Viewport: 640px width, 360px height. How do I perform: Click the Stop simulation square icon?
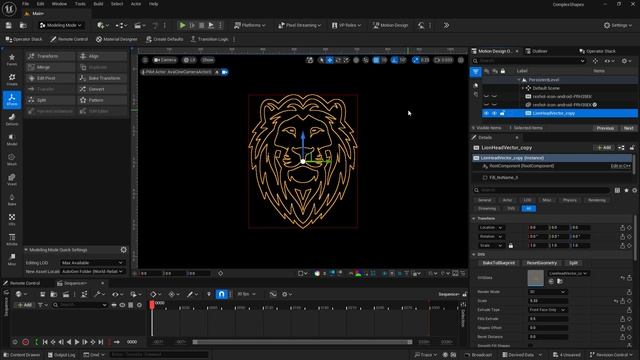(x=202, y=25)
